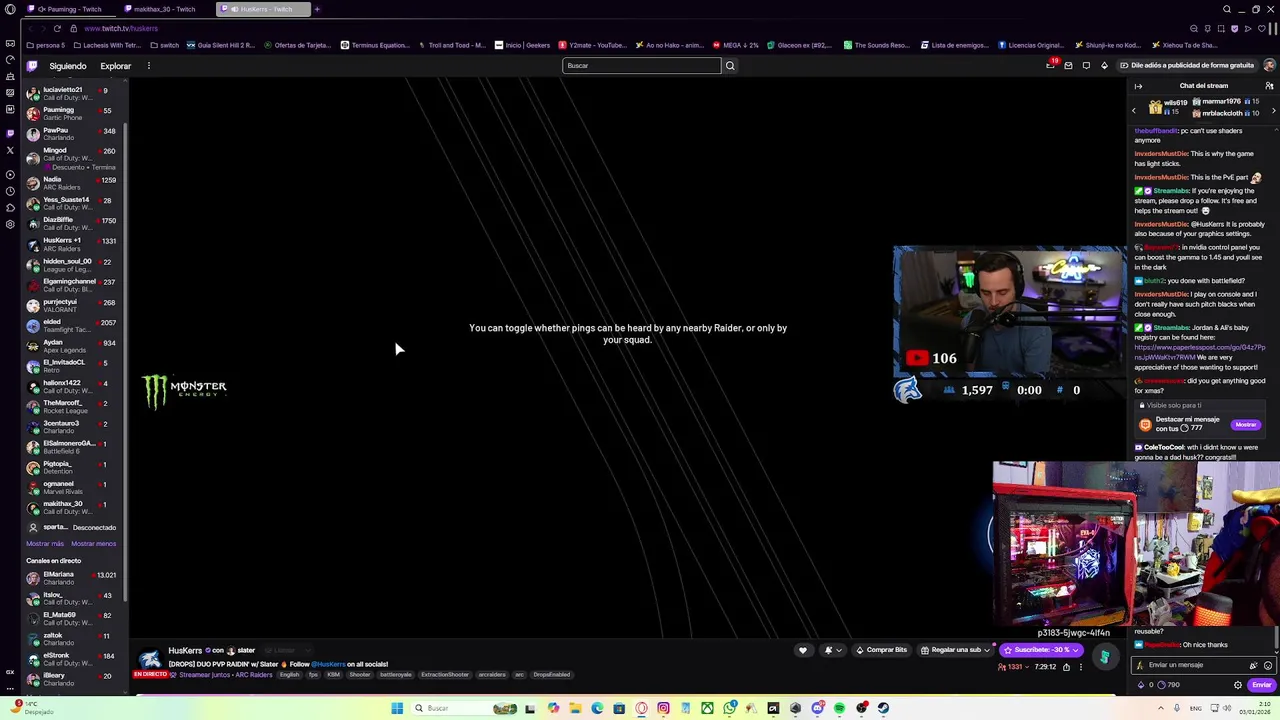Open chat settings gear icon
The image size is (1280, 720).
click(x=1238, y=685)
